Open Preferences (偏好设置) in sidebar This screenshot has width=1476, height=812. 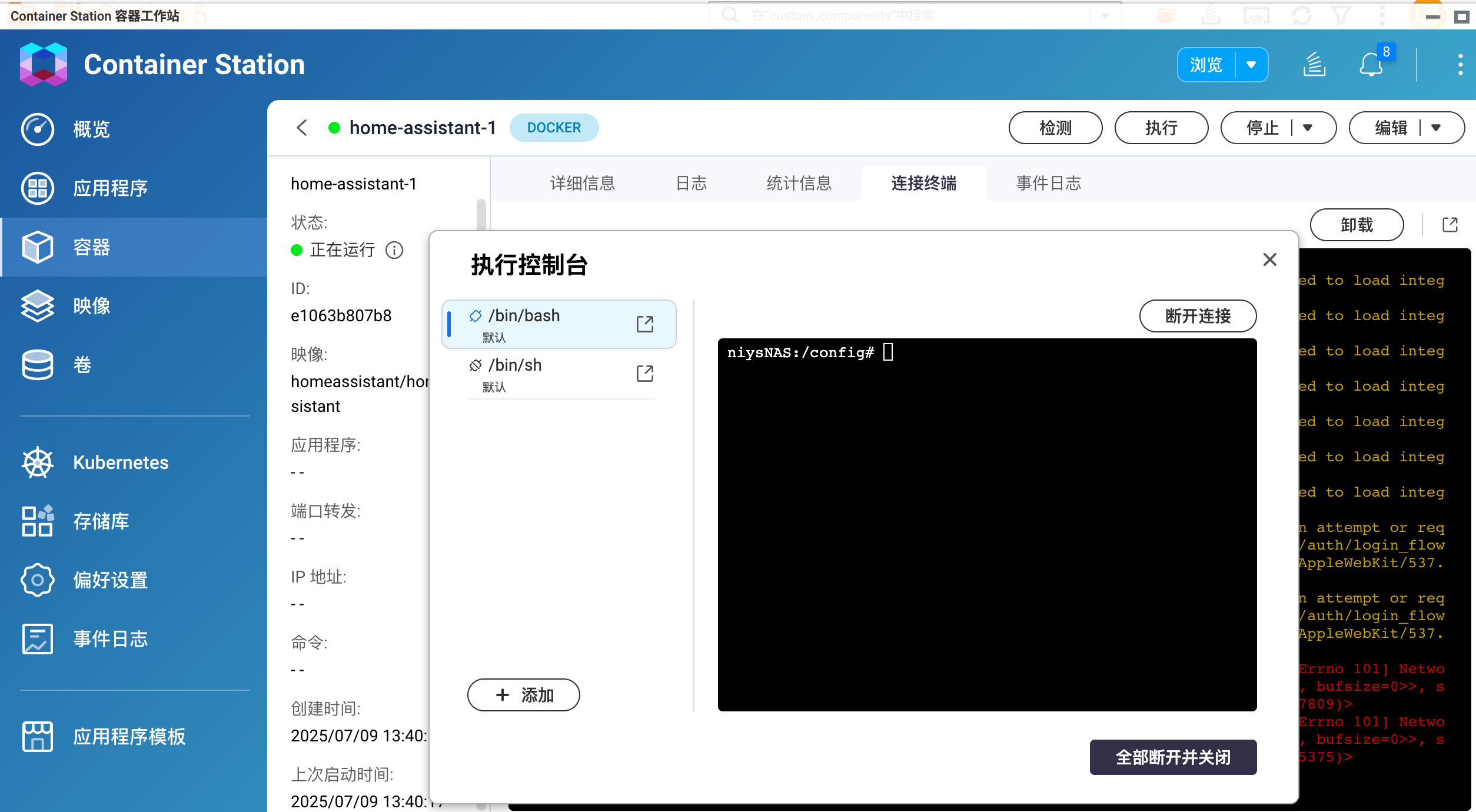134,580
